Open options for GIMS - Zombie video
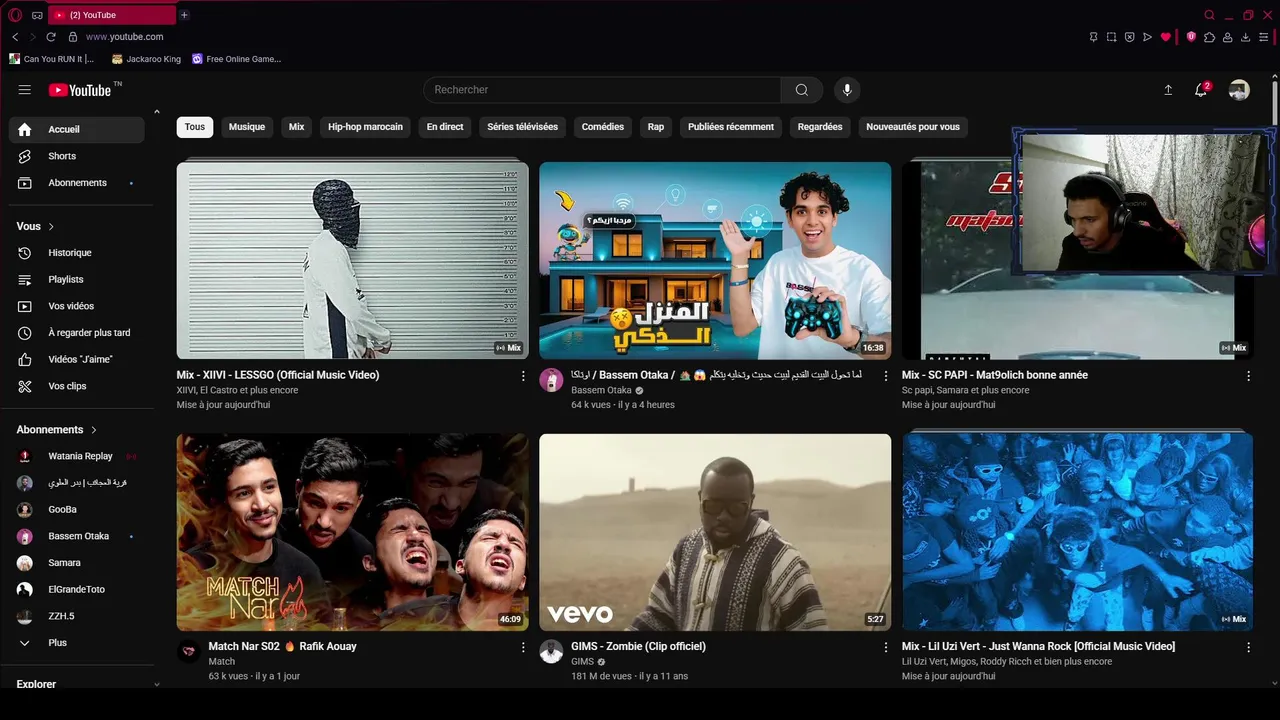 885,647
